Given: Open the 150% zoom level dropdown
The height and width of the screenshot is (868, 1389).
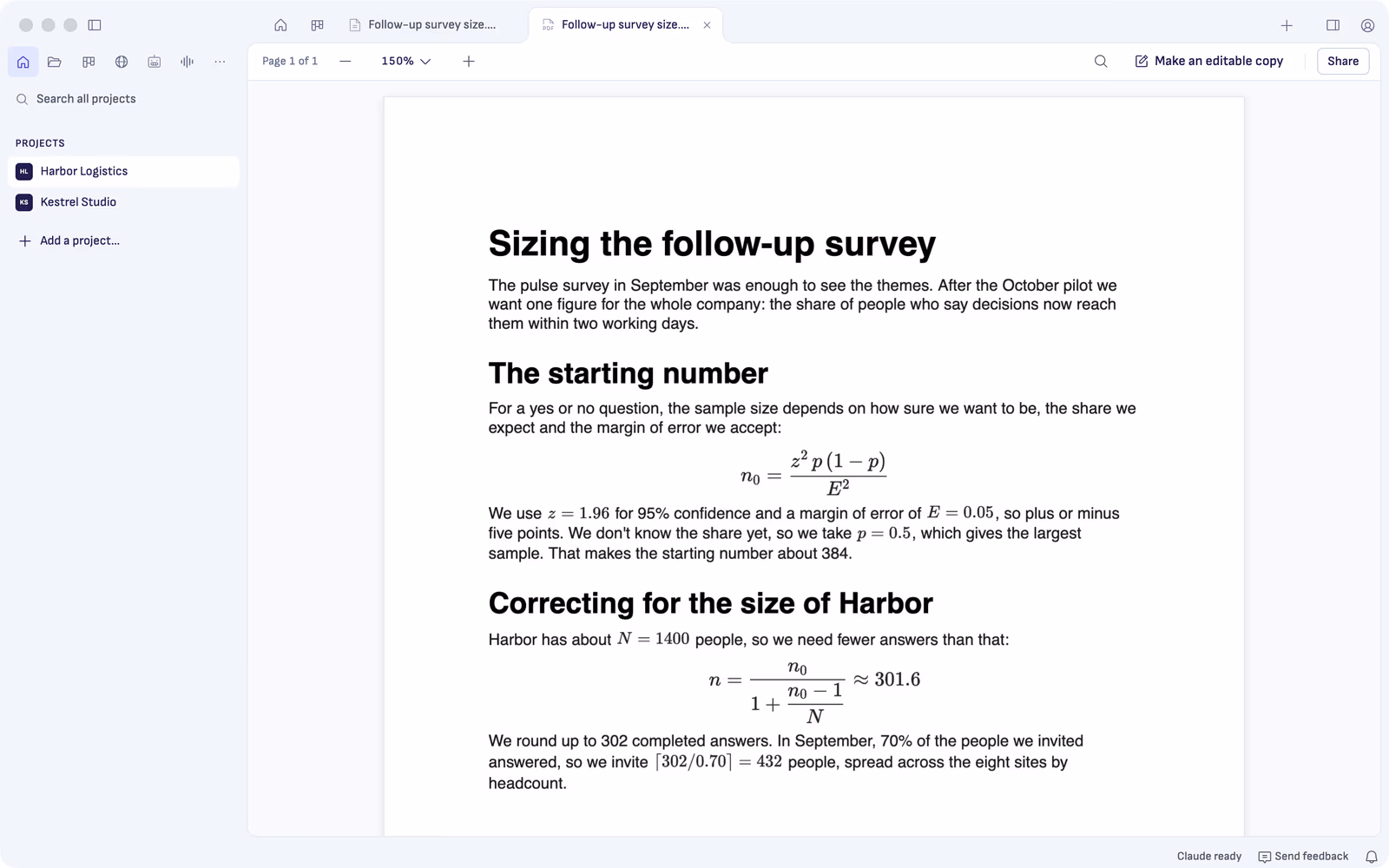Looking at the screenshot, I should [x=406, y=62].
